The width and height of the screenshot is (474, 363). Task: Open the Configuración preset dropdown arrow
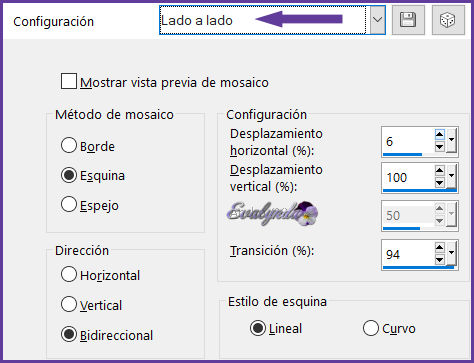click(x=377, y=20)
